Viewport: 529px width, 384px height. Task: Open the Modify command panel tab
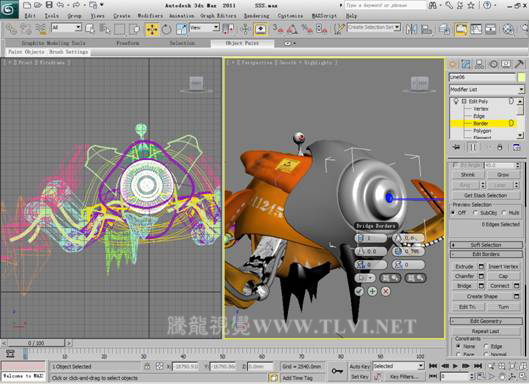click(466, 64)
